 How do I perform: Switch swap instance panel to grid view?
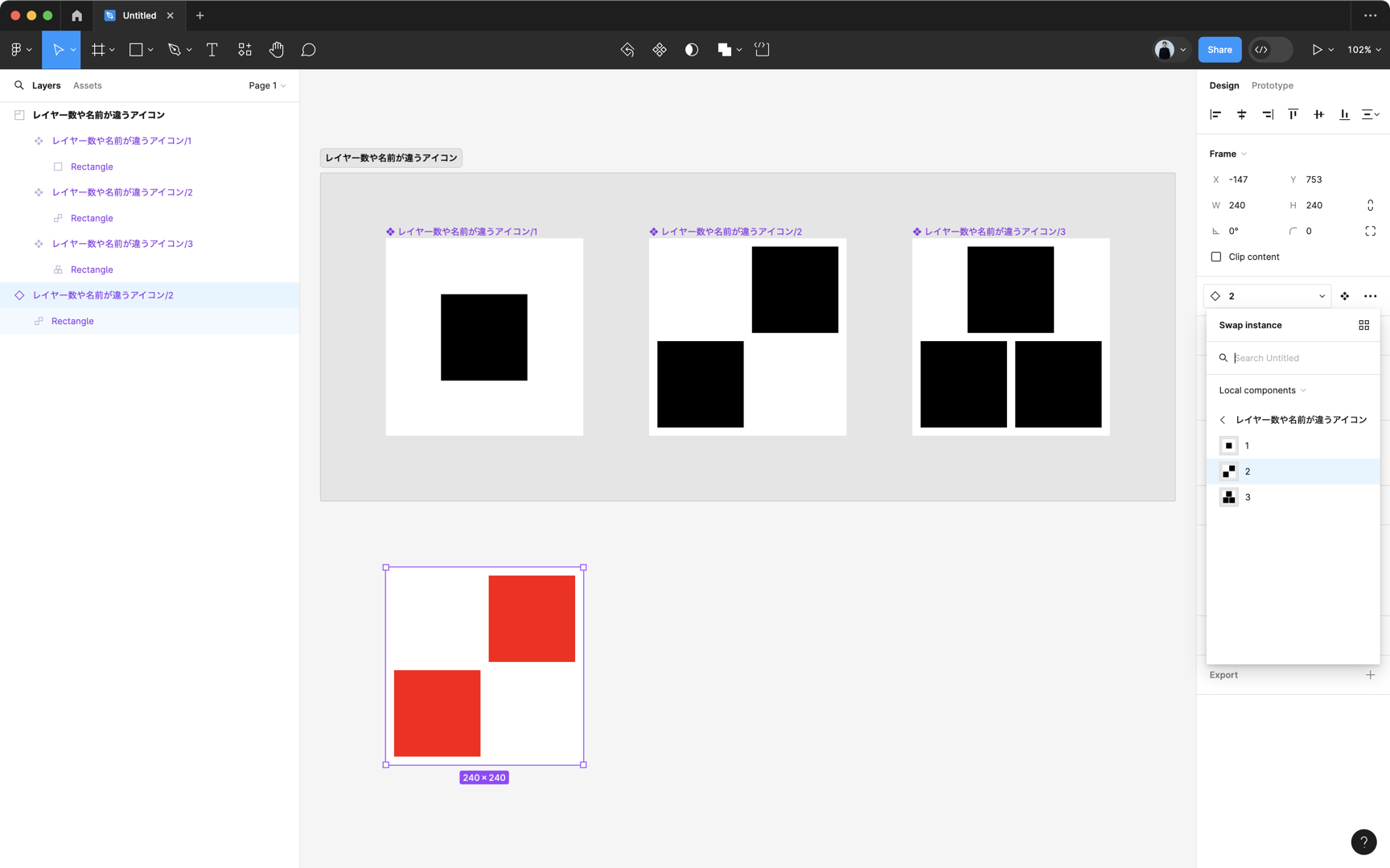[x=1364, y=325]
